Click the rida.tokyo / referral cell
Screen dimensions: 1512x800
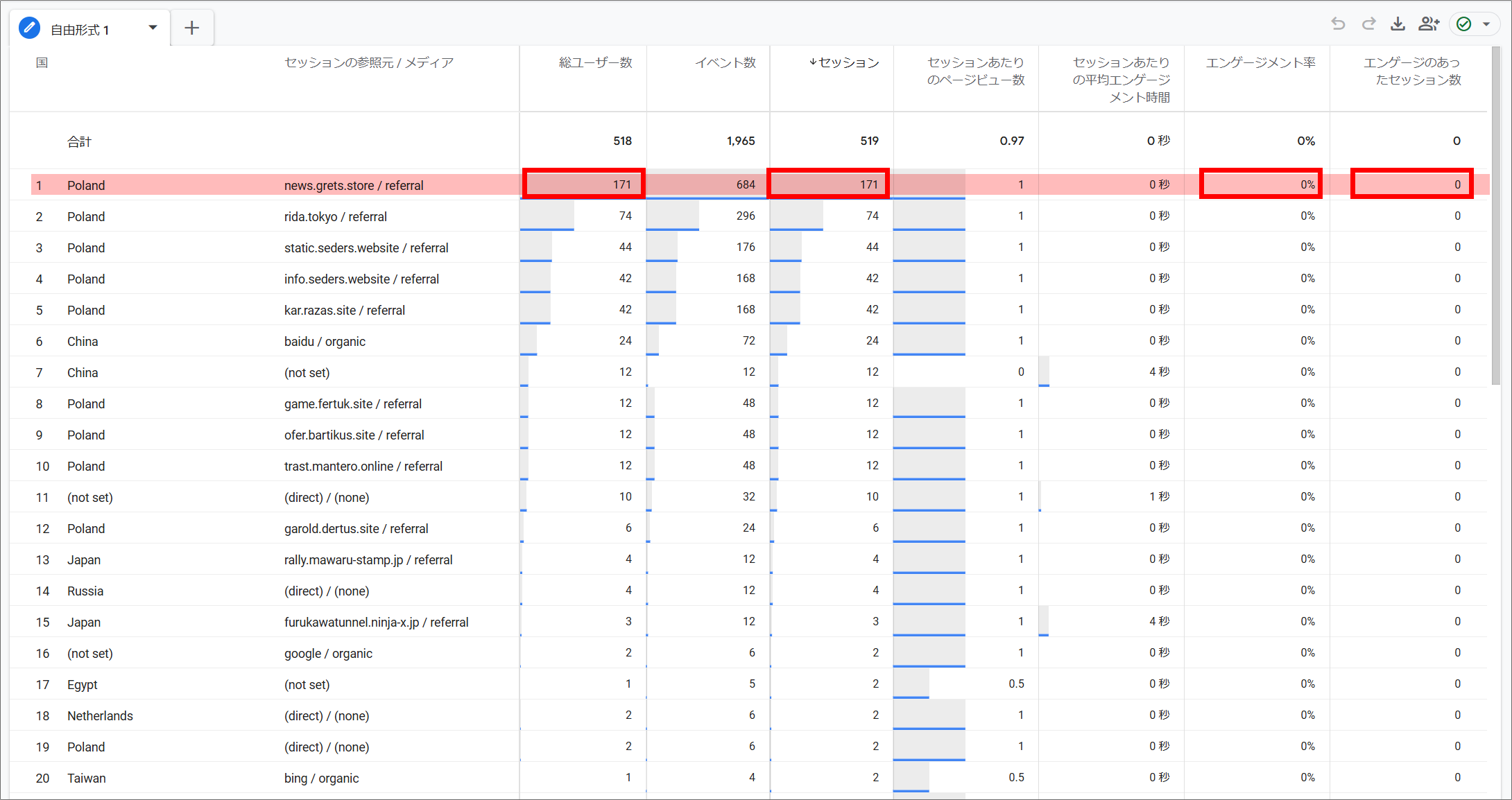pos(335,217)
